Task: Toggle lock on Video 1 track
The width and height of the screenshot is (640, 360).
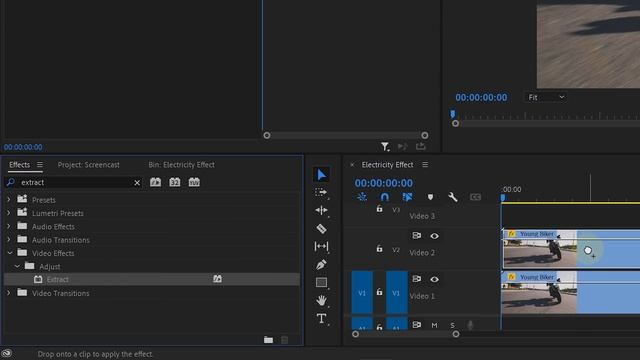Action: [379, 292]
